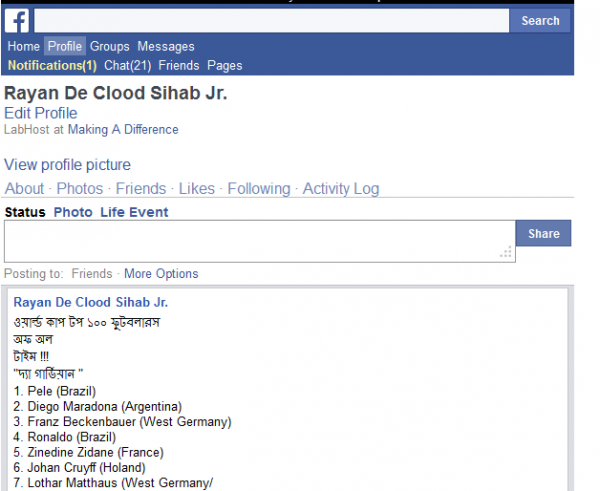Open Chat(21) link
The height and width of the screenshot is (491, 600).
[x=127, y=65]
